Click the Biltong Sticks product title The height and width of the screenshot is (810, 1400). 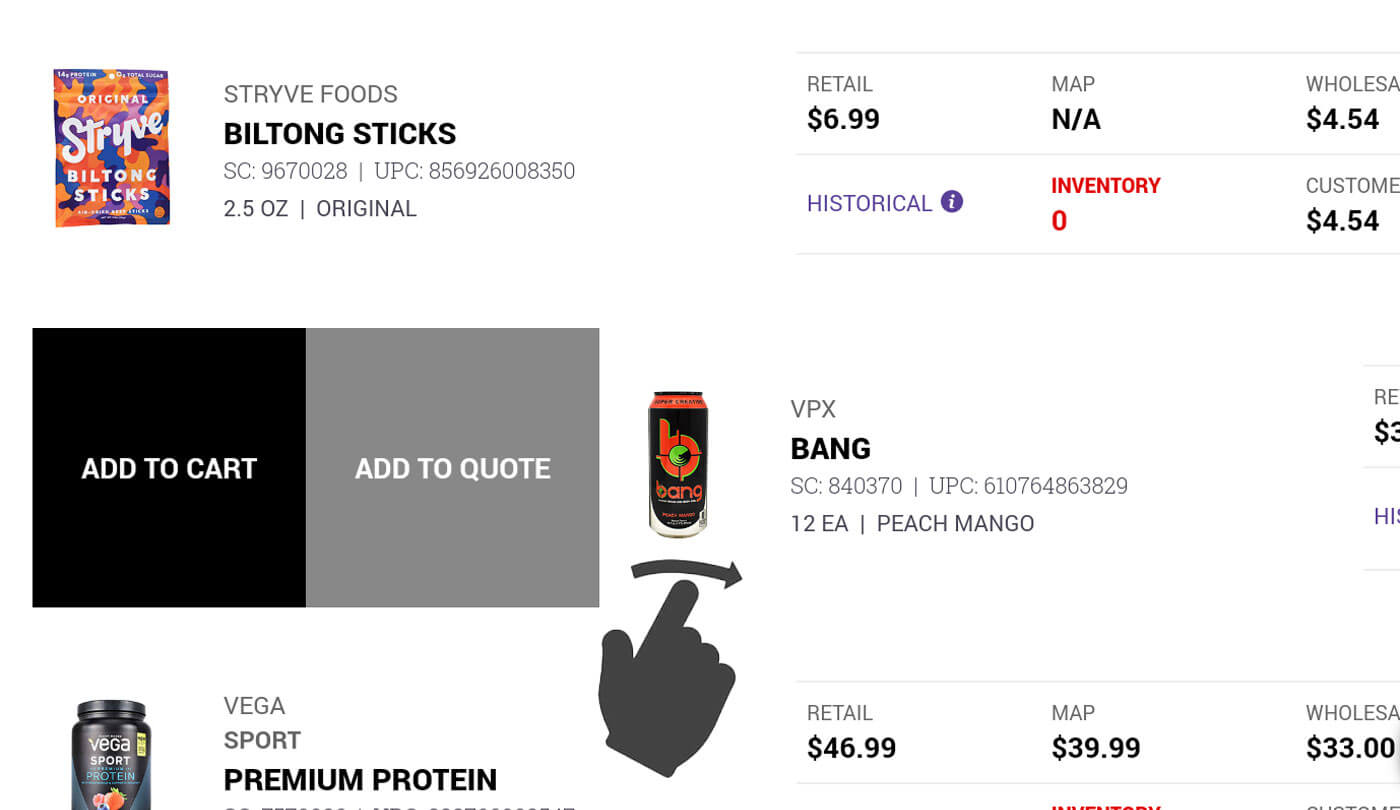click(x=339, y=133)
